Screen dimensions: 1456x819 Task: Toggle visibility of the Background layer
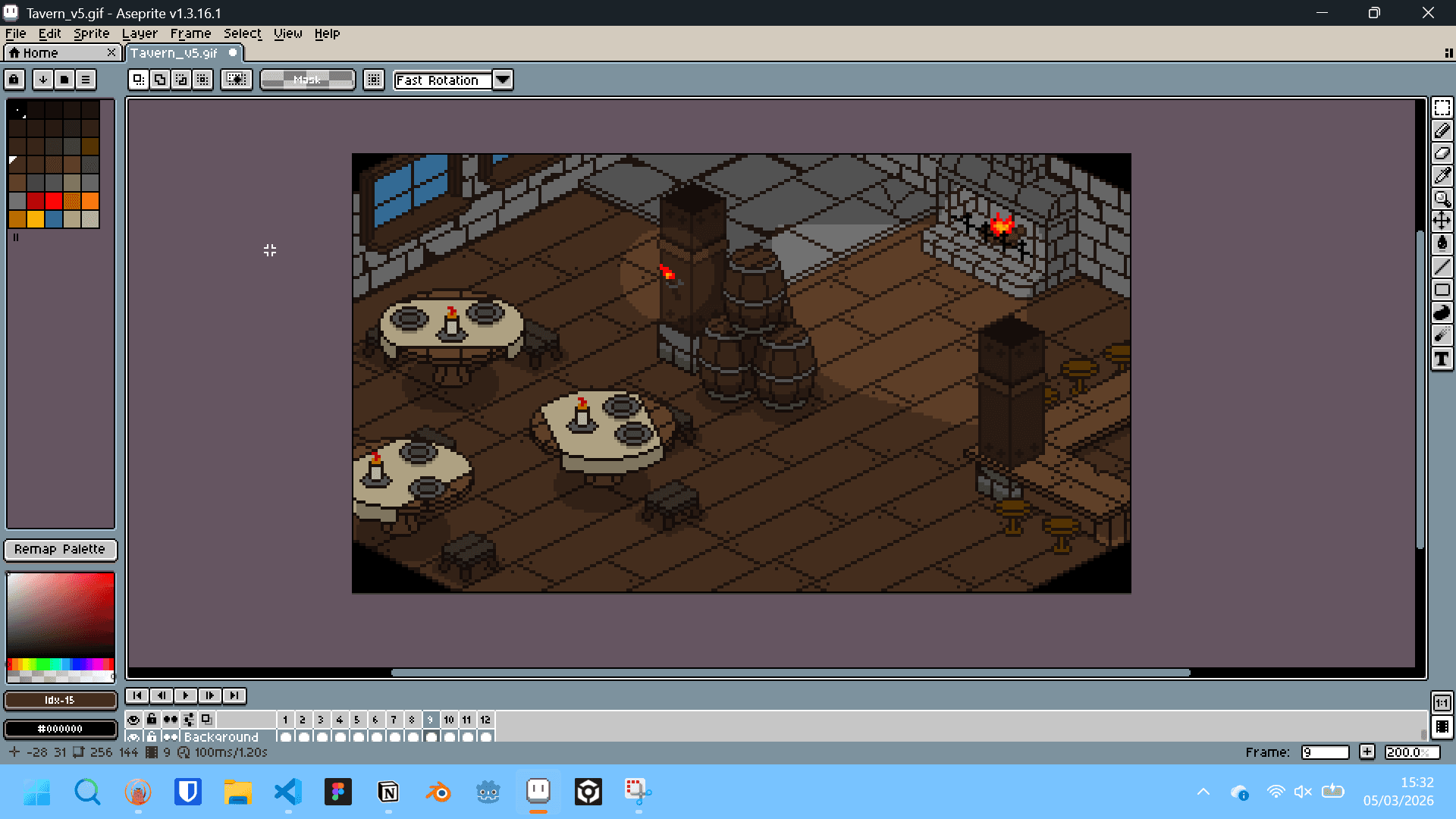(133, 736)
